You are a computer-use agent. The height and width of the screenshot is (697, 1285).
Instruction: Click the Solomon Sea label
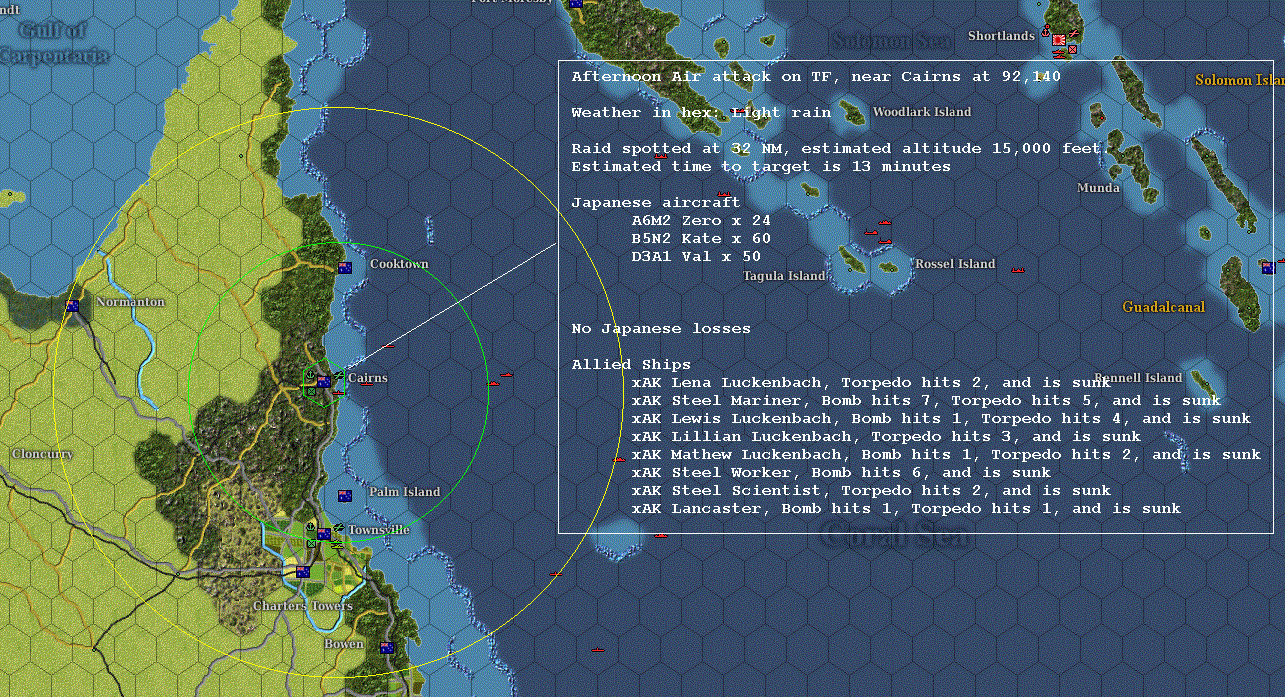coord(889,41)
